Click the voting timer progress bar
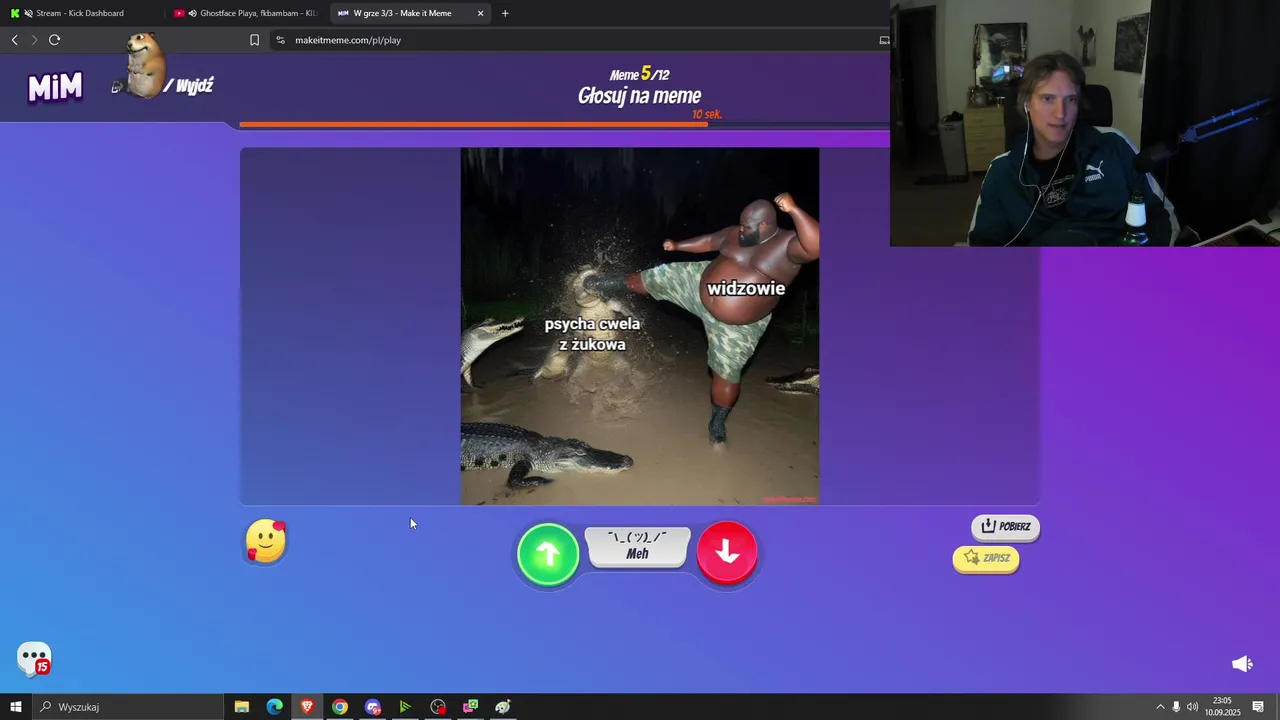 [565, 125]
